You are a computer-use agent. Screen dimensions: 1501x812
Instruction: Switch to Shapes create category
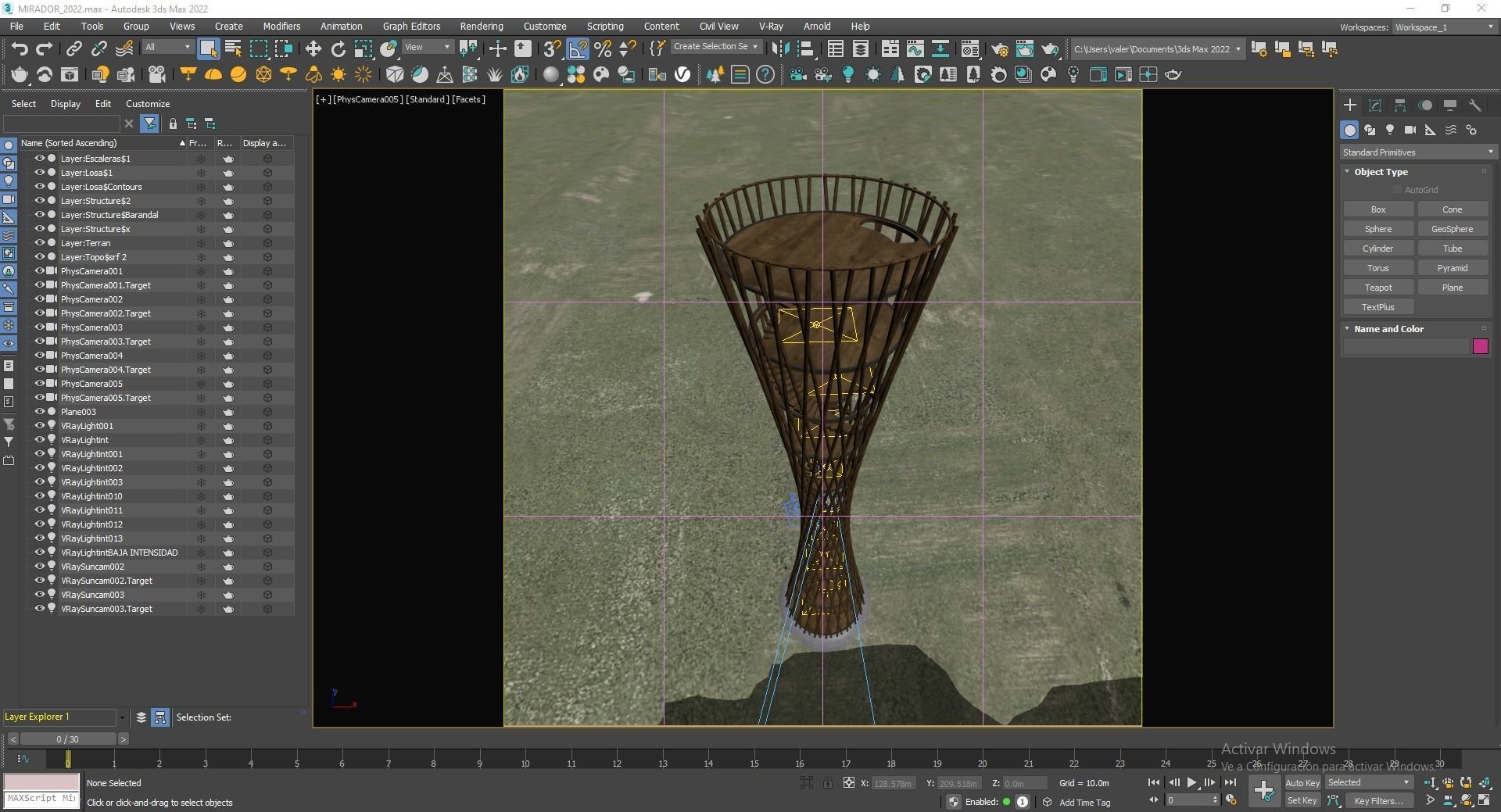[1370, 130]
